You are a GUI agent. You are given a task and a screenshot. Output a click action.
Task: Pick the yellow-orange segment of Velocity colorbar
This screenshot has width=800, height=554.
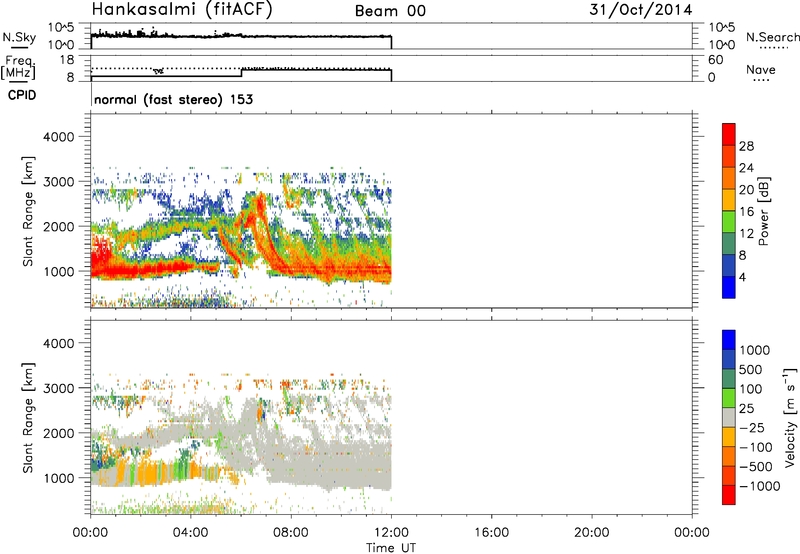pyautogui.click(x=729, y=437)
